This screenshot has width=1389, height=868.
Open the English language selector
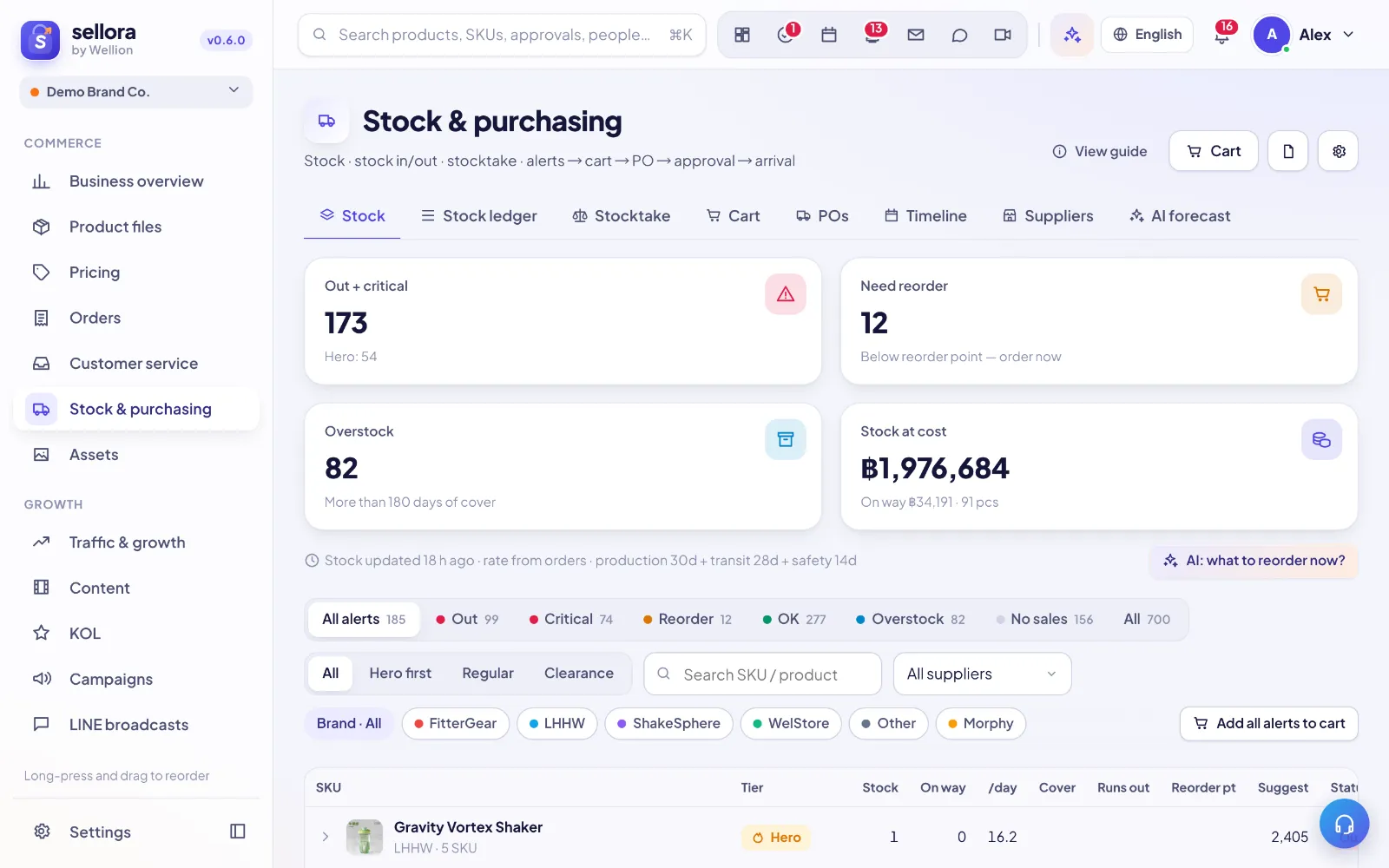[1147, 35]
